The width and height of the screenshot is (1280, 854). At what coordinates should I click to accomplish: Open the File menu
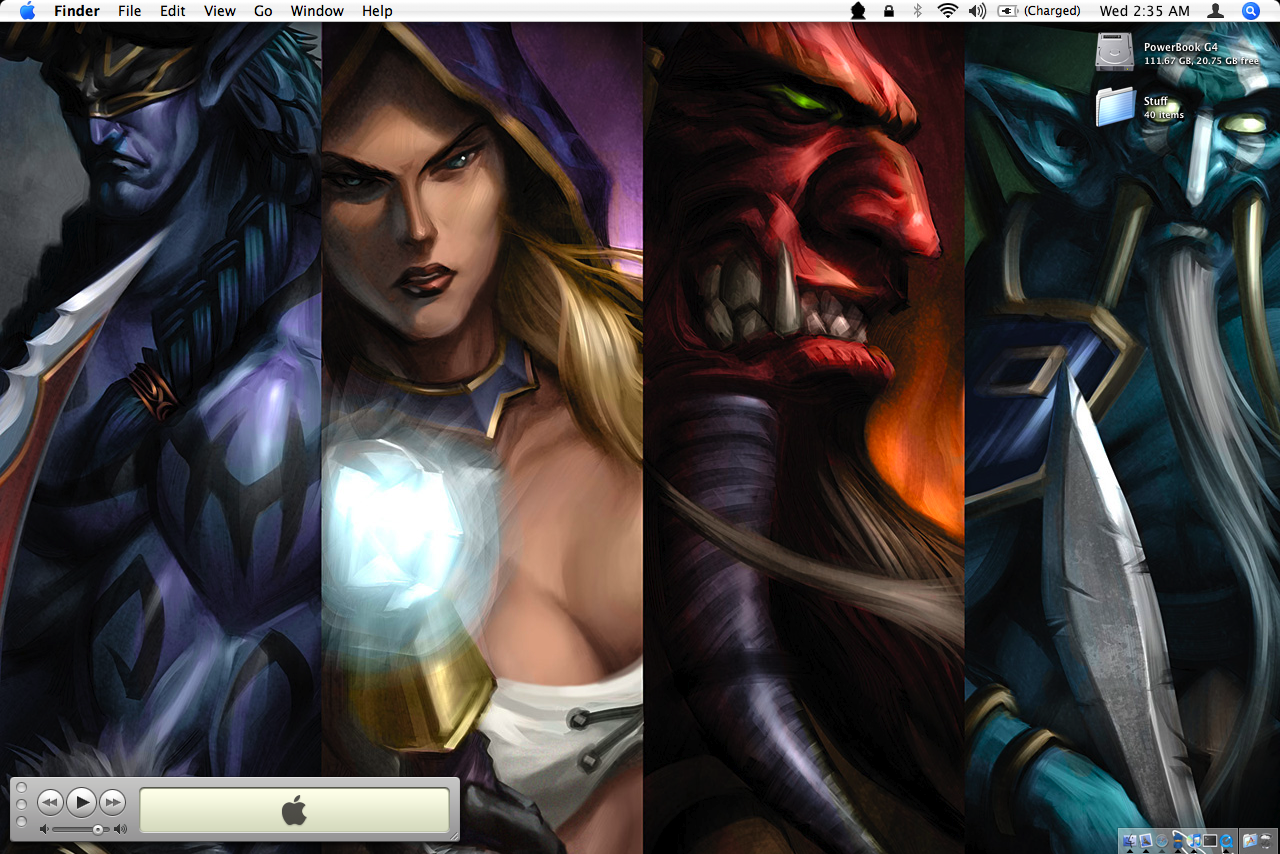coord(129,11)
